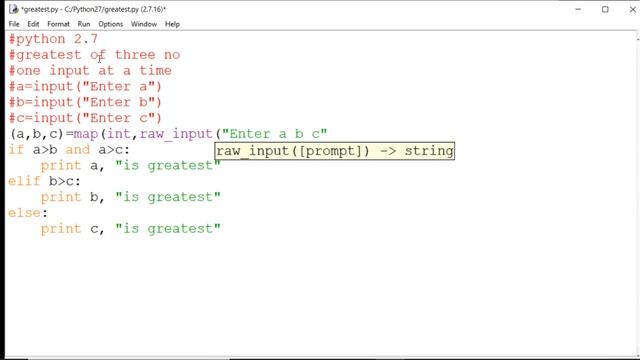This screenshot has height=360, width=640.
Task: Open the Edit menu
Action: pyautogui.click(x=33, y=24)
